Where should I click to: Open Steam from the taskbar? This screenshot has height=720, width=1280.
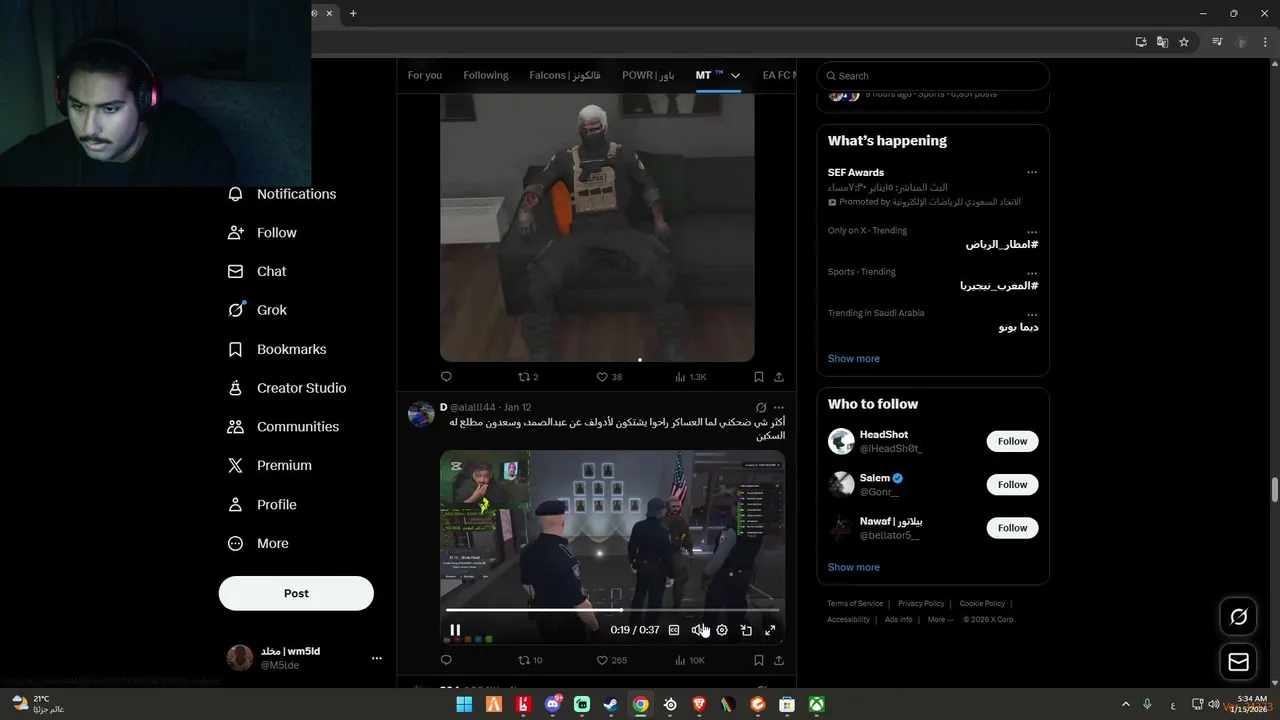tap(611, 704)
